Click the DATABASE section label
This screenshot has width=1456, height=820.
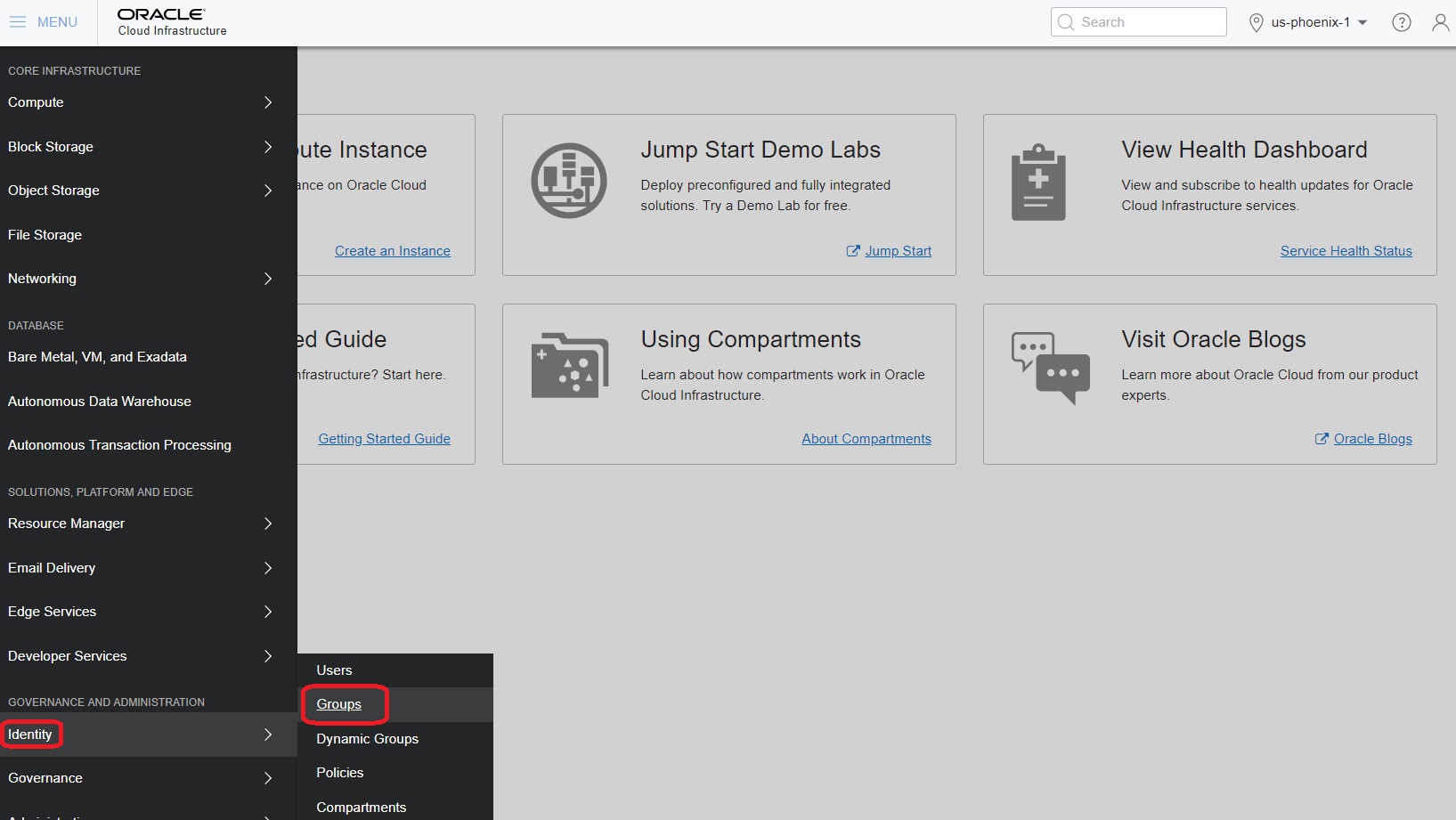pos(36,326)
